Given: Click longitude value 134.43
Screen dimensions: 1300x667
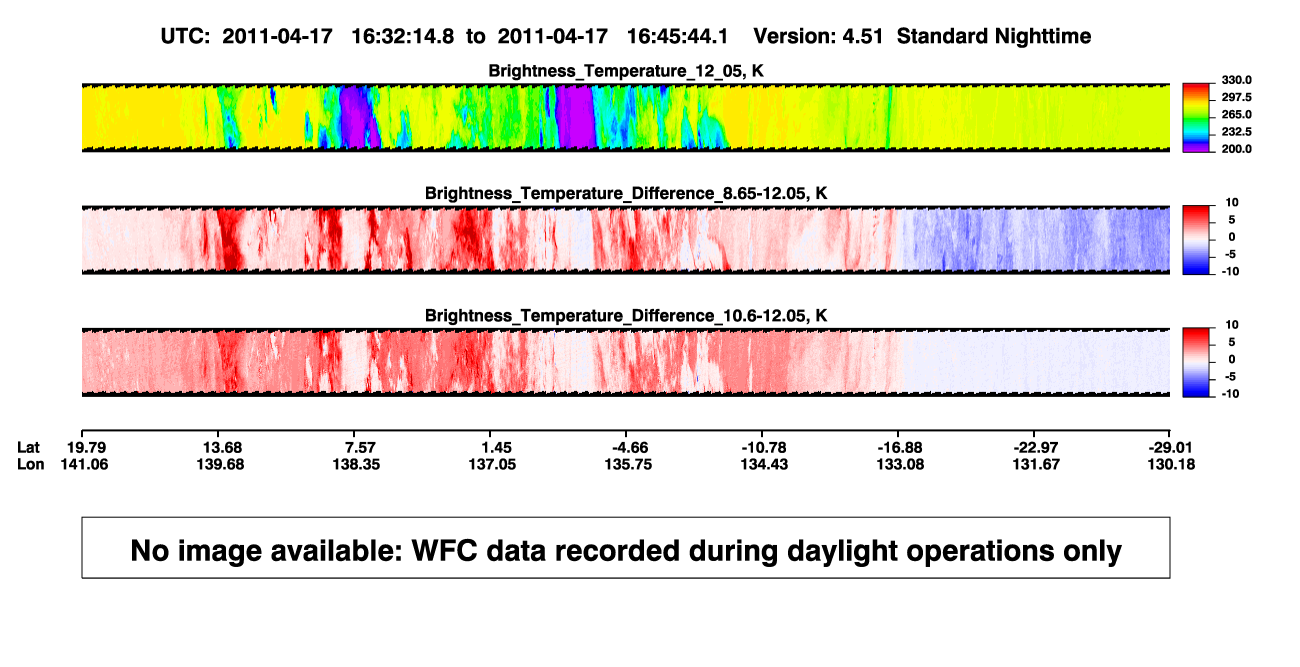Looking at the screenshot, I should 762,464.
